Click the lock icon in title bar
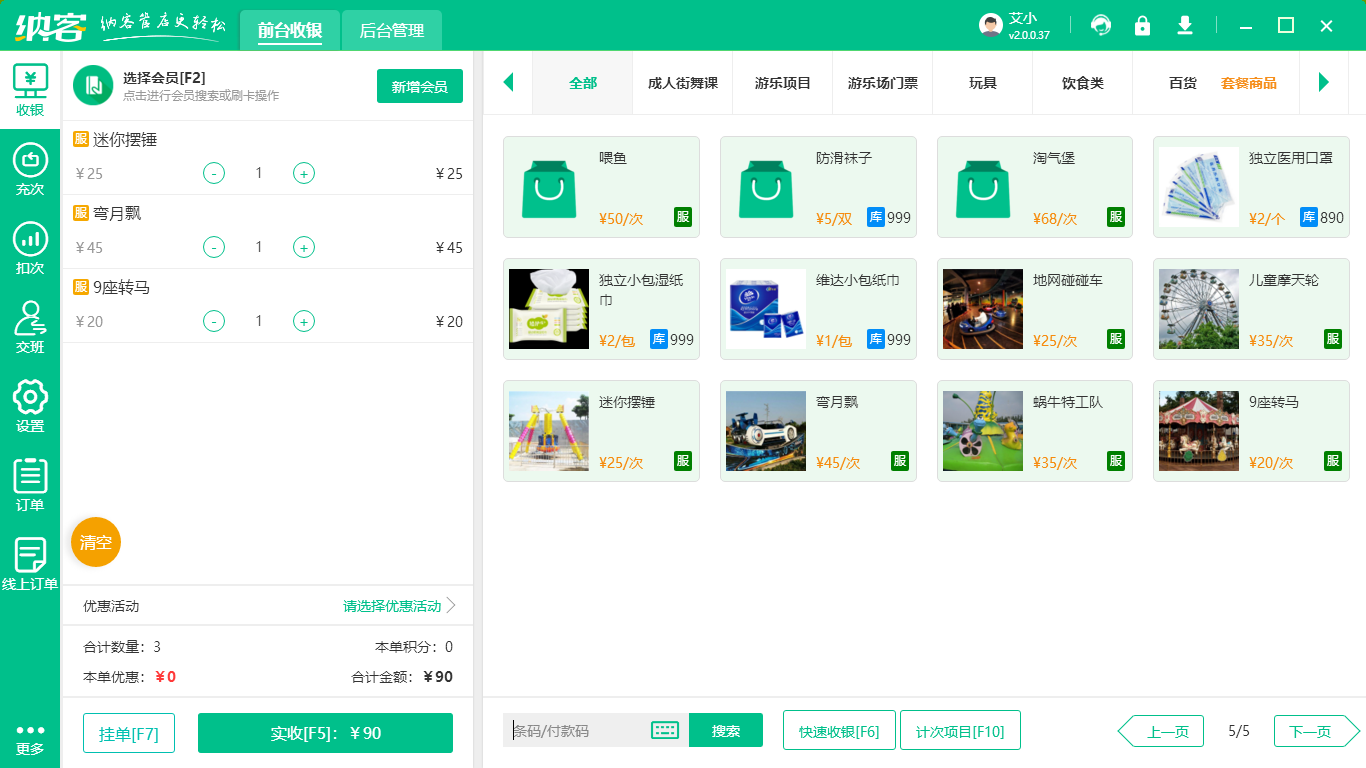 [1142, 25]
